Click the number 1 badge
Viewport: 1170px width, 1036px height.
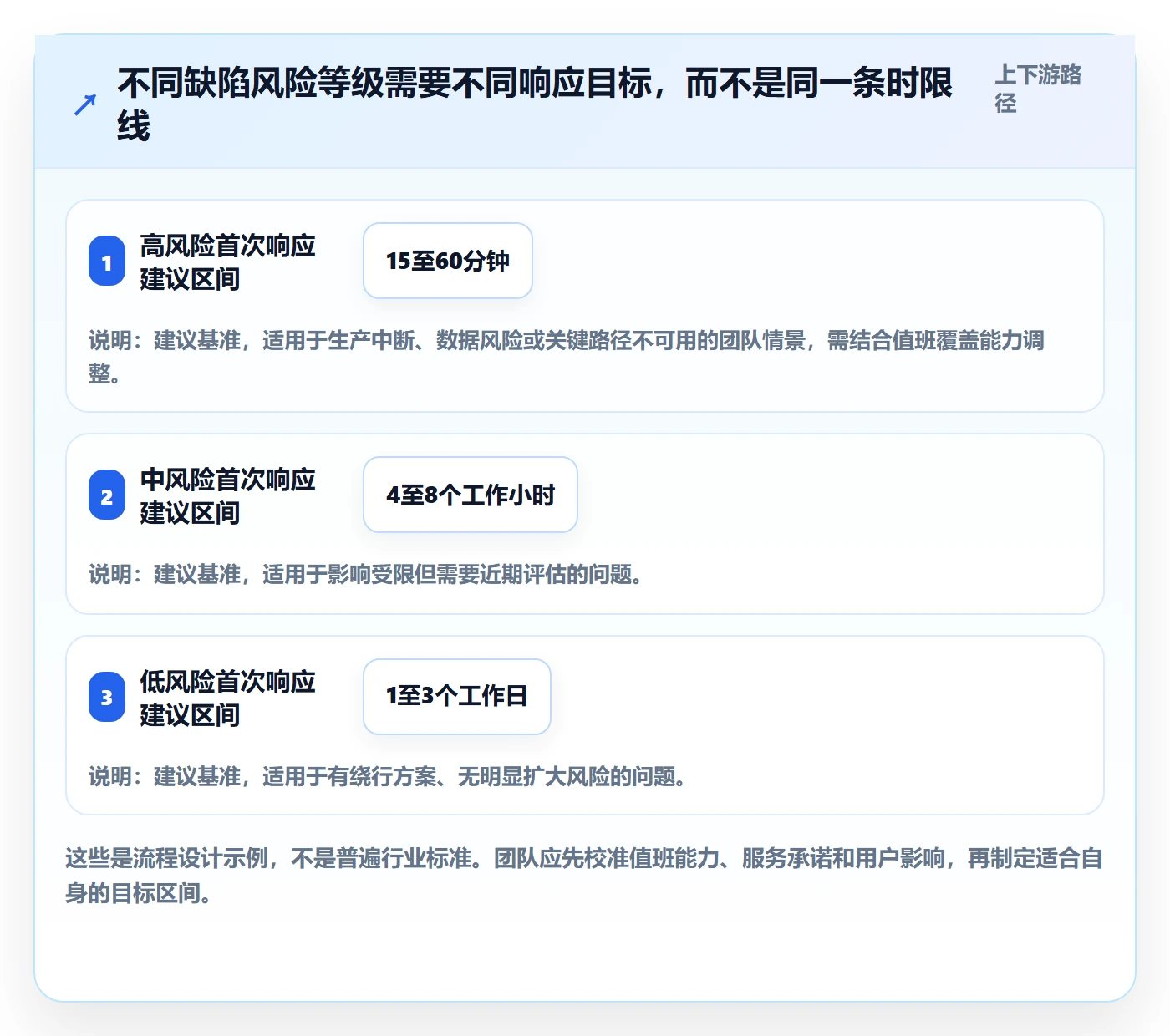tap(107, 262)
